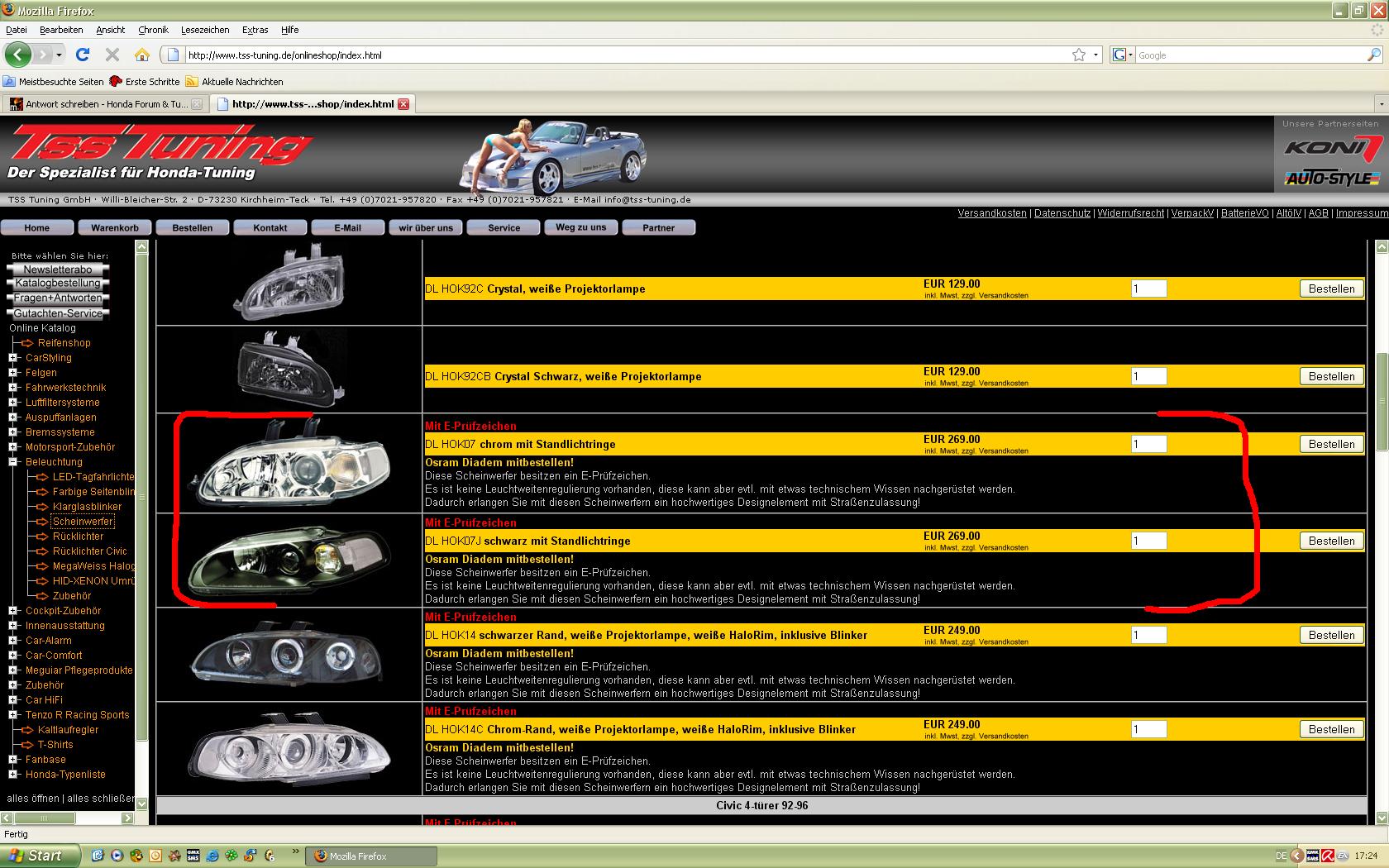Click the Warenkorb navigation button
This screenshot has height=868, width=1389.
[x=115, y=227]
